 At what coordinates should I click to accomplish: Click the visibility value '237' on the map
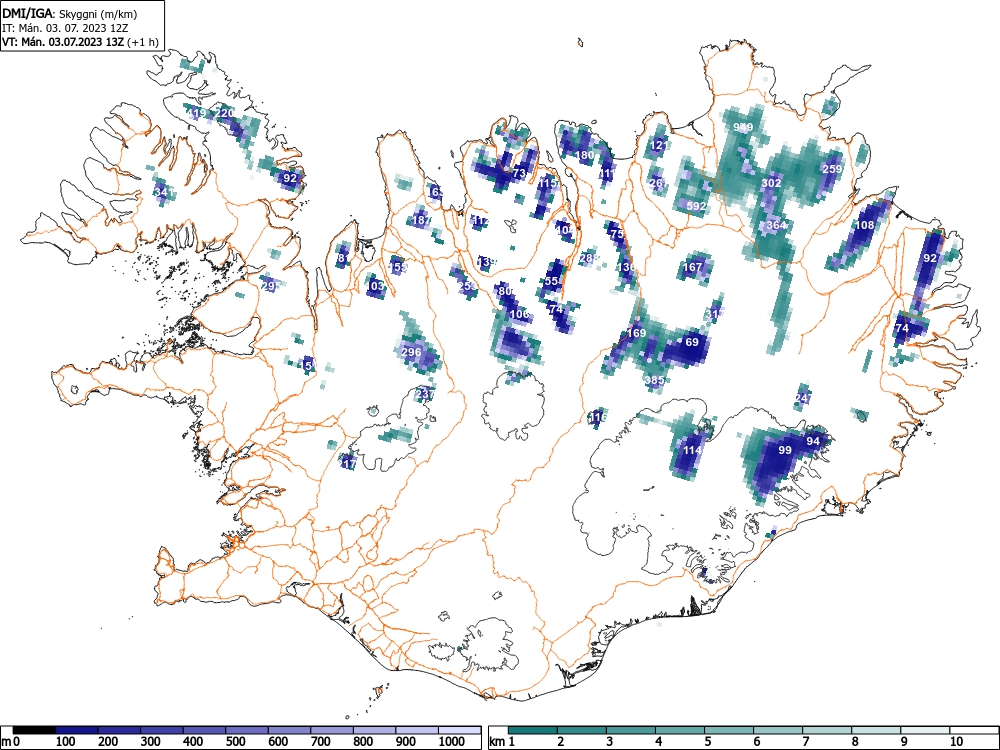425,394
